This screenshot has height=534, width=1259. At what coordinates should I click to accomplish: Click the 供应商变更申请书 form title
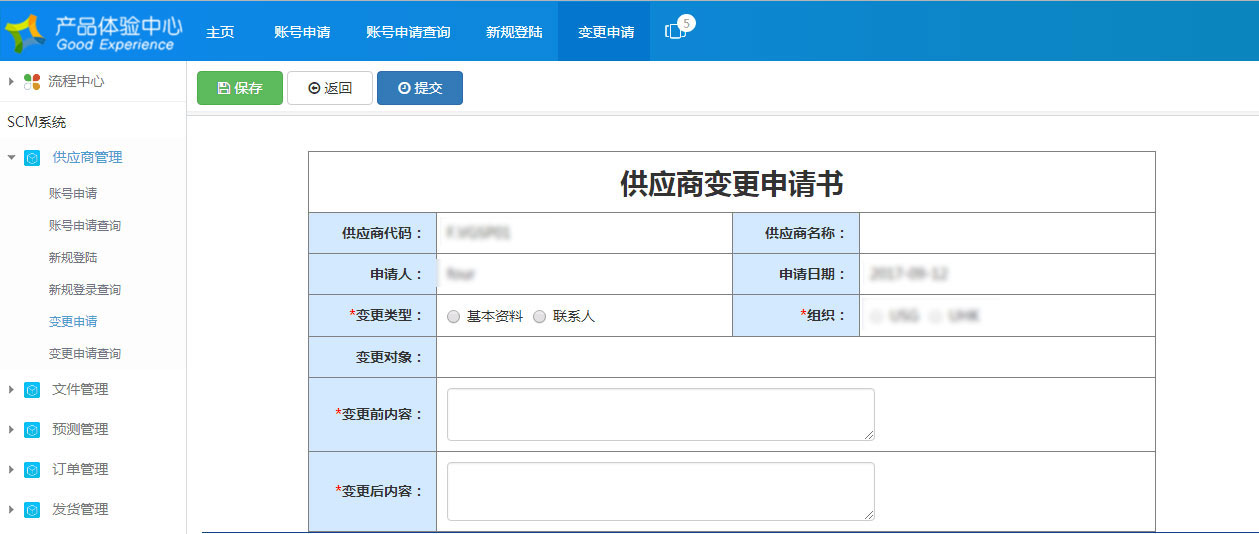coord(731,184)
